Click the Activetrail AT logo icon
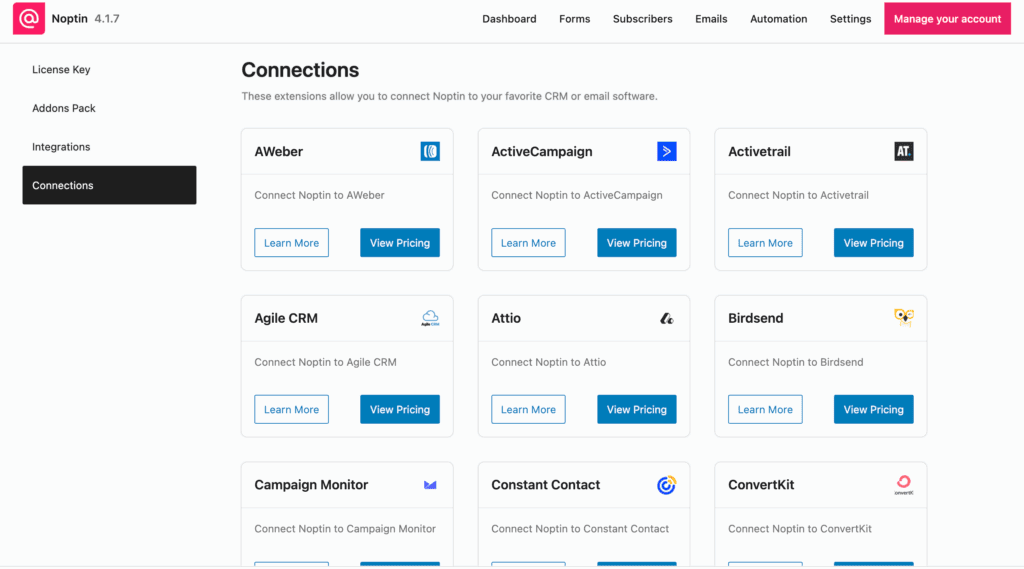 tap(904, 152)
